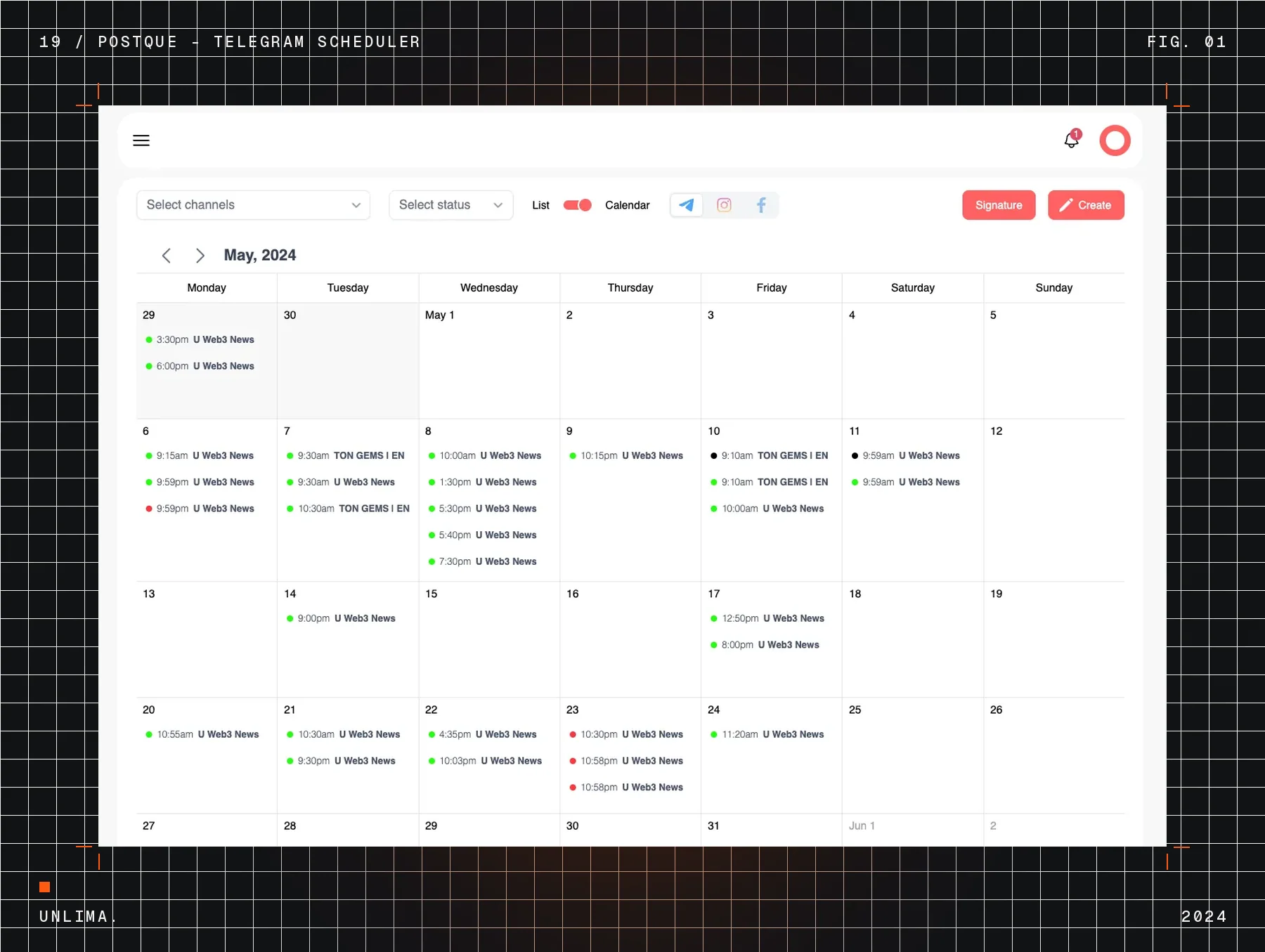This screenshot has height=952, width=1265.
Task: Toggle List/Calendar view switch
Action: click(578, 205)
